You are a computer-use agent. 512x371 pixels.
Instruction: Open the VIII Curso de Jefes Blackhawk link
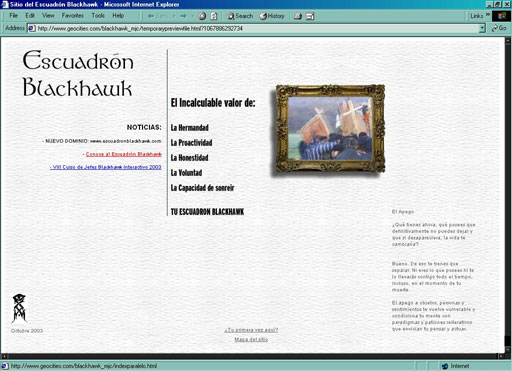[105, 167]
